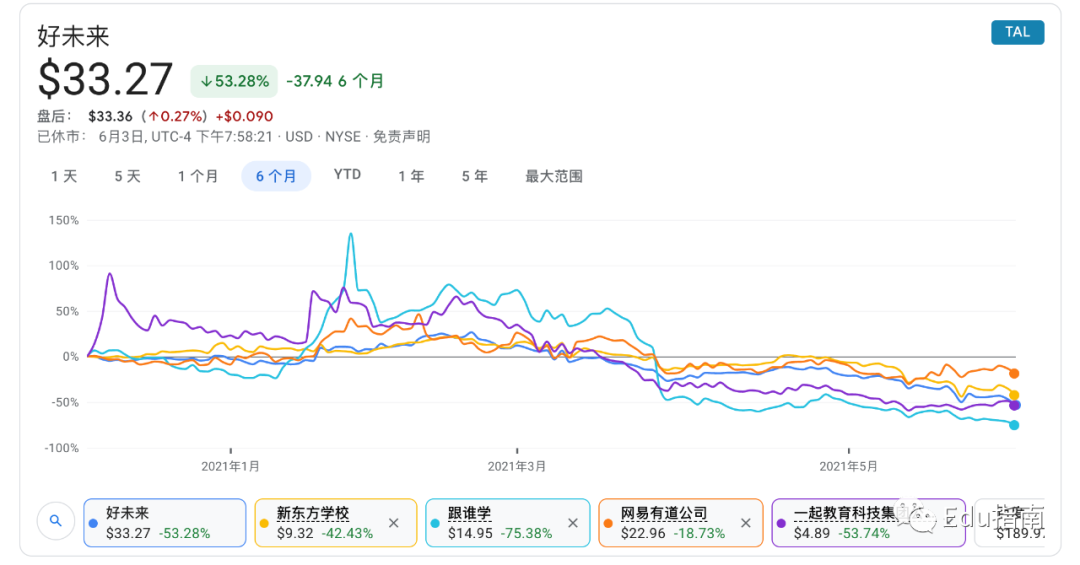Click the -100% y-axis label
Image resolution: width=1080 pixels, height=565 pixels.
[x=62, y=448]
